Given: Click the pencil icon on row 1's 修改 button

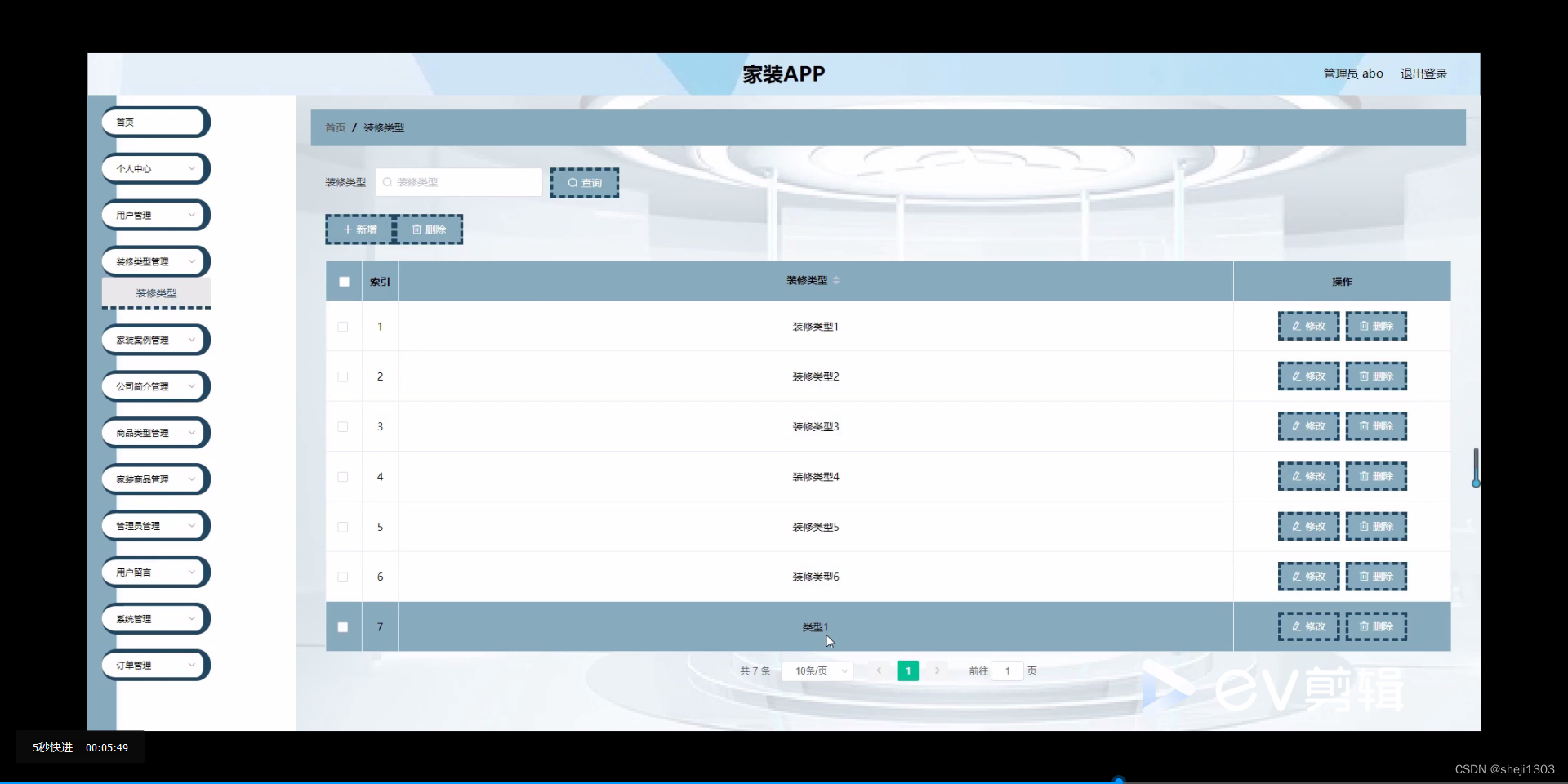Looking at the screenshot, I should click(x=1296, y=326).
